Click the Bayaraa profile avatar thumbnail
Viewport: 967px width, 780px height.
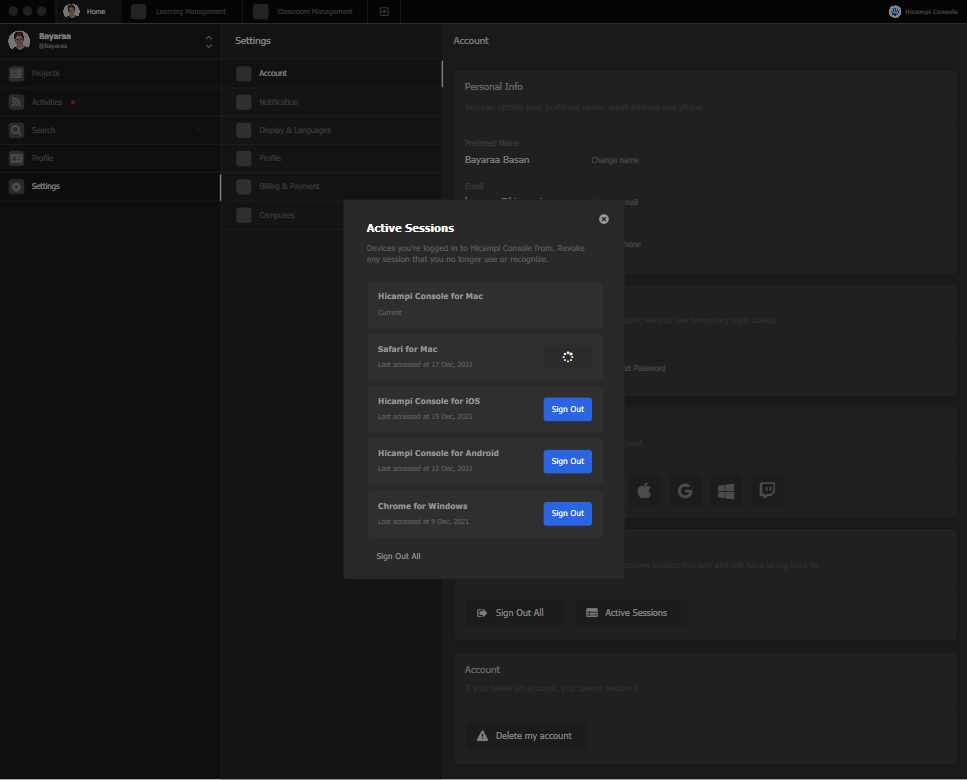18,40
